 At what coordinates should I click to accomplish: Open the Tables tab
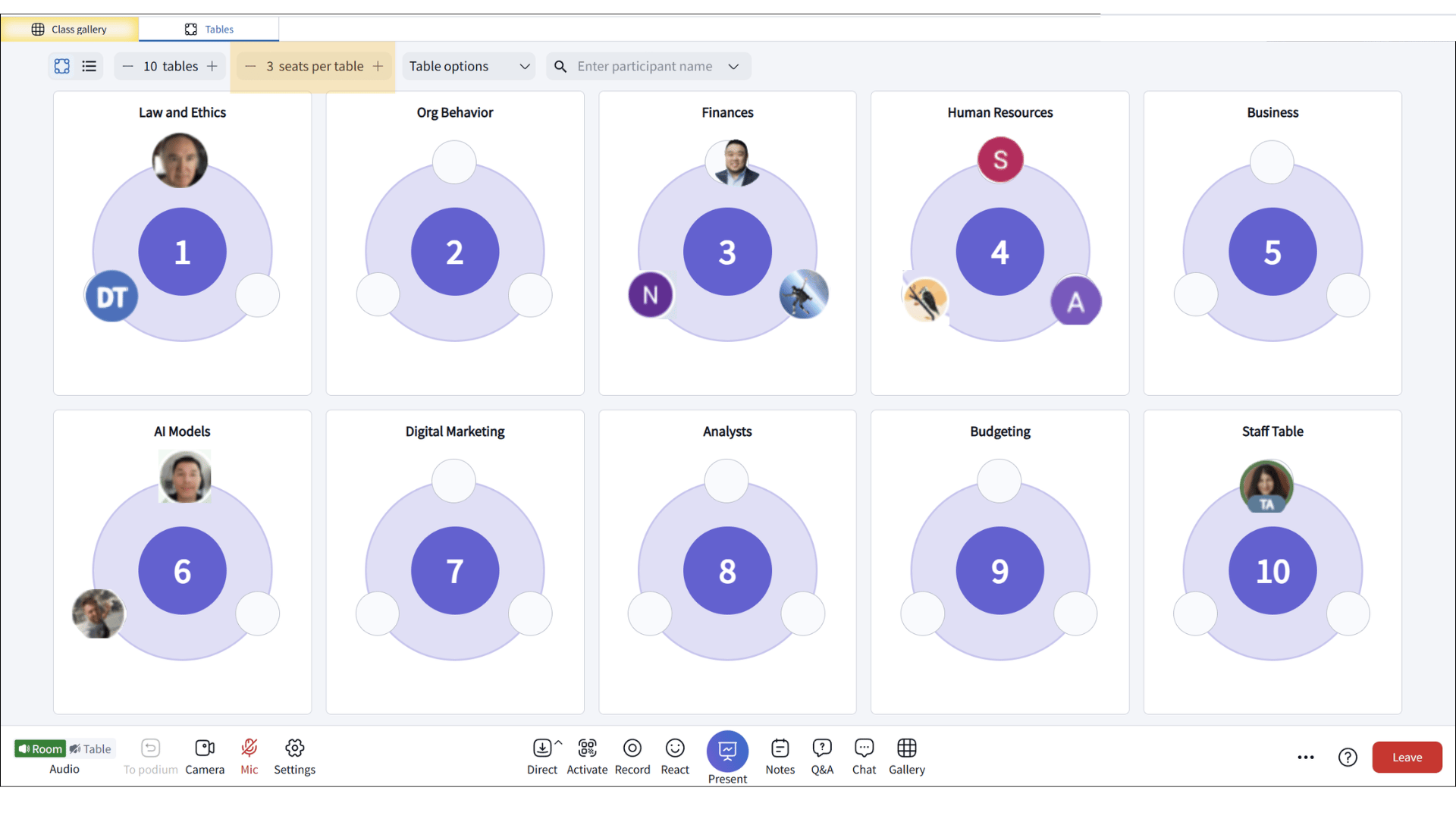[x=209, y=29]
